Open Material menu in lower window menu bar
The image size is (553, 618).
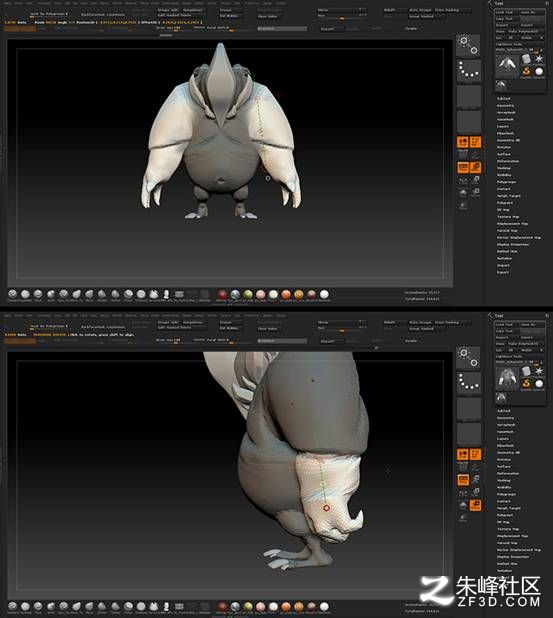pos(131,315)
